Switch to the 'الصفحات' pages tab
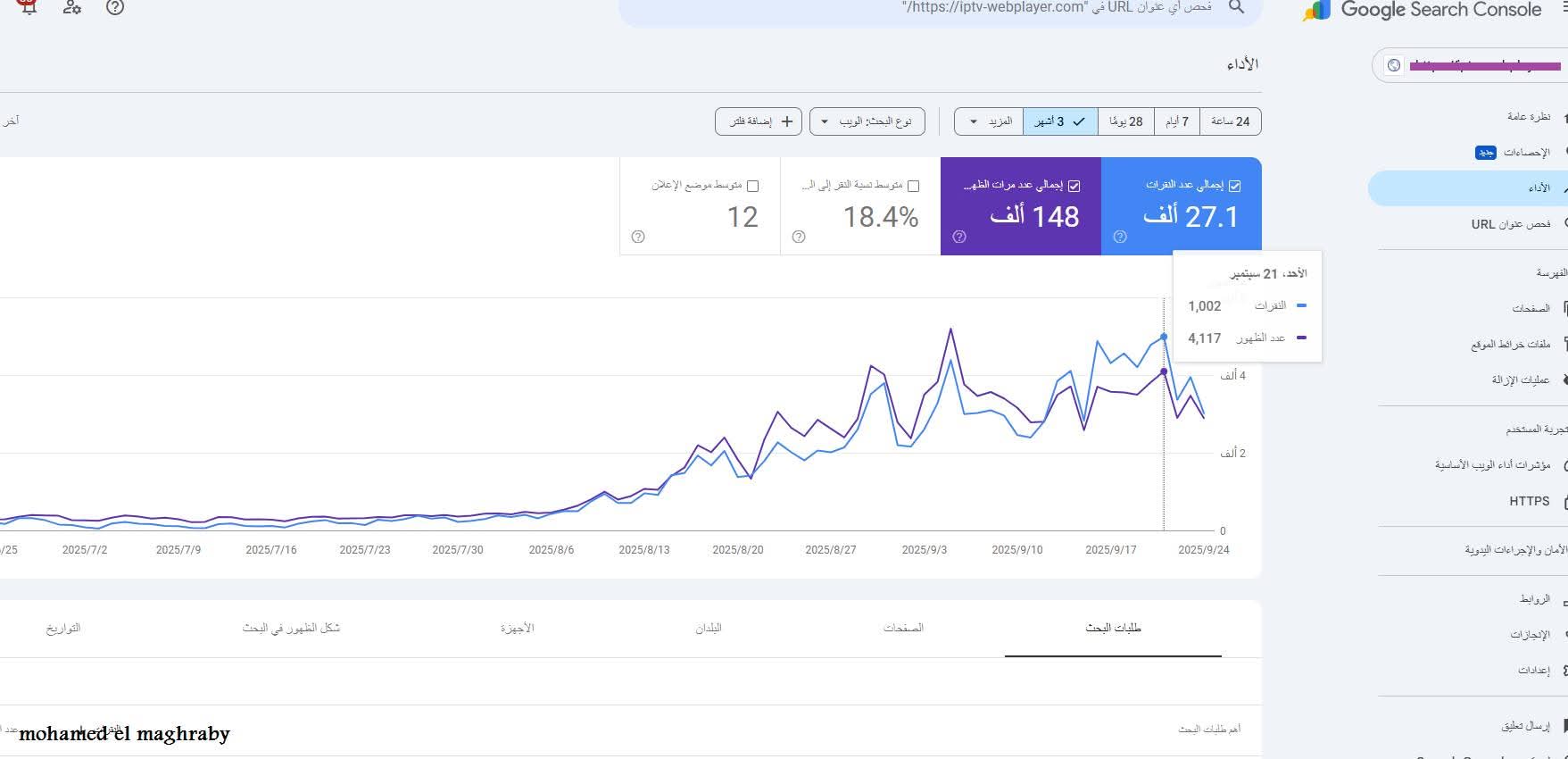 point(903,628)
